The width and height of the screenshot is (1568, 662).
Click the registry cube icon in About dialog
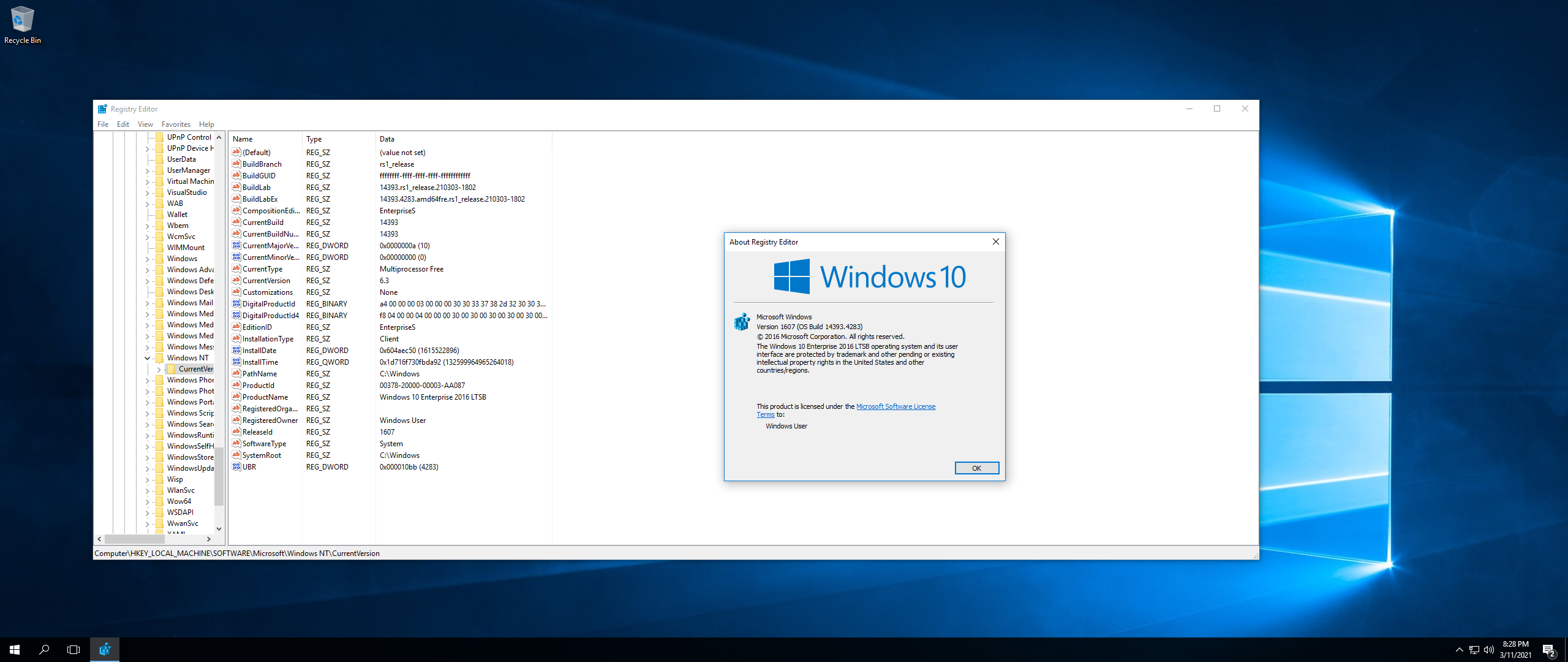pos(742,321)
